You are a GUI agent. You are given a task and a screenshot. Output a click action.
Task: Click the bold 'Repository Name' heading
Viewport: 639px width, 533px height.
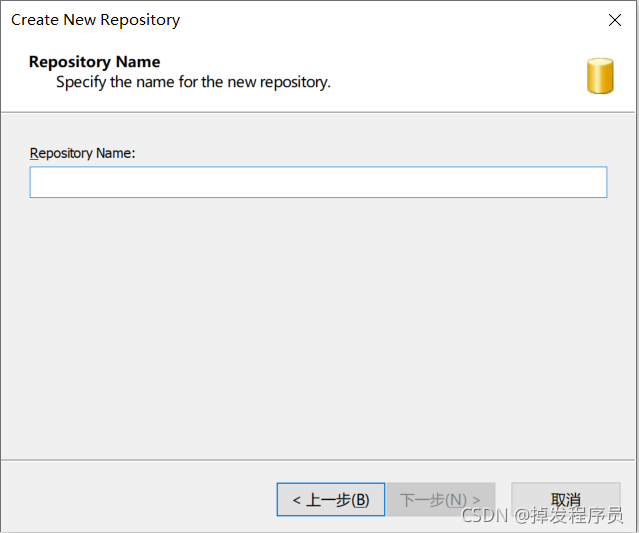[x=95, y=62]
